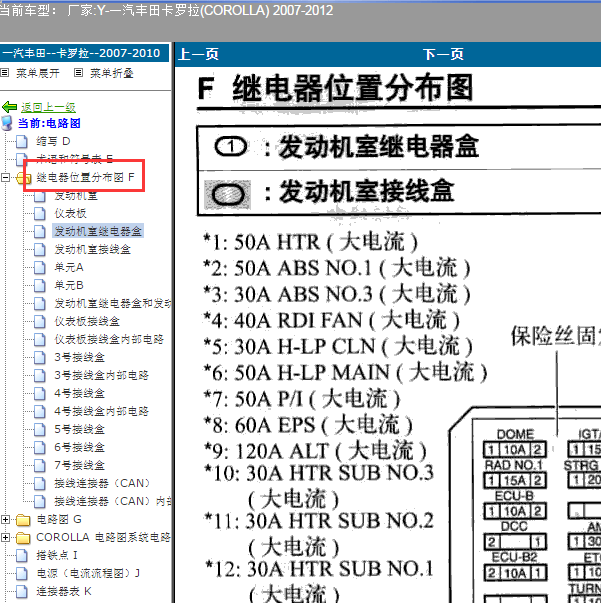Open the 搭铁点 I entry
The width and height of the screenshot is (601, 603).
point(57,555)
